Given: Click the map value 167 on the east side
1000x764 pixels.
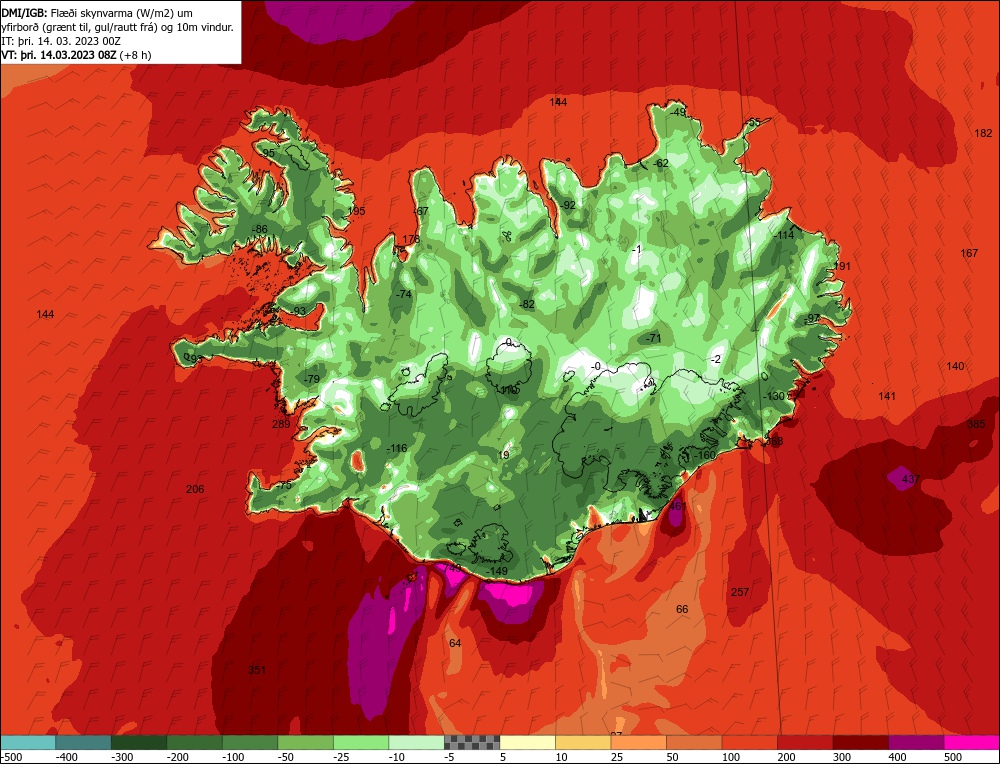Looking at the screenshot, I should click(969, 253).
